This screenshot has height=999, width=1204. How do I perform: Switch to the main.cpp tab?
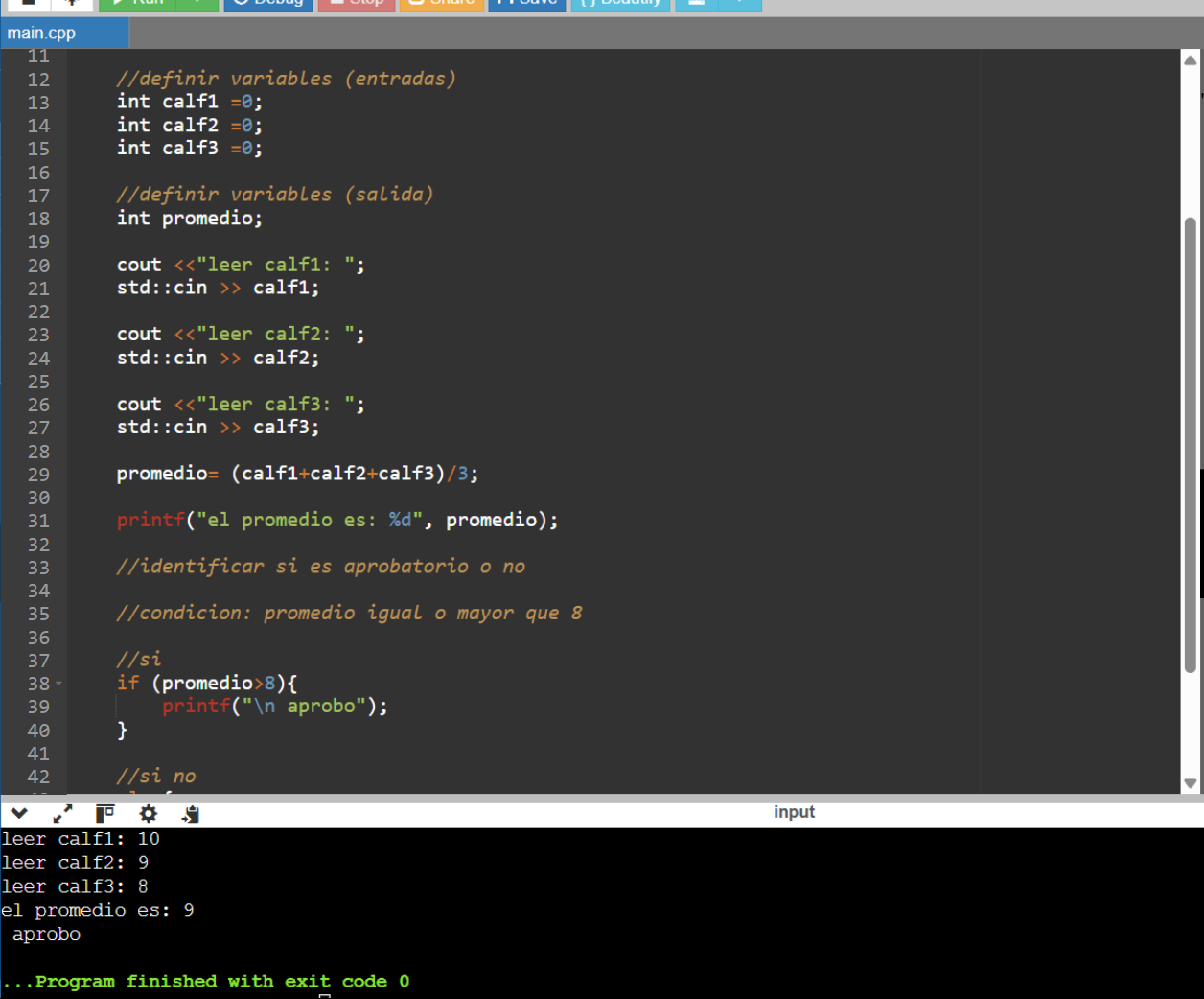pyautogui.click(x=42, y=33)
